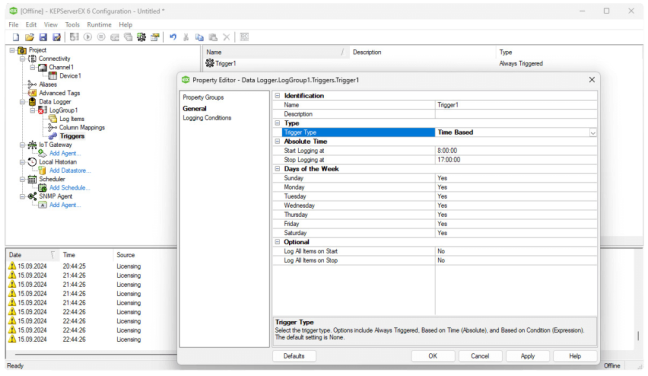This screenshot has width=648, height=376.
Task: Collapse the Absolute Time section
Action: pos(278,141)
